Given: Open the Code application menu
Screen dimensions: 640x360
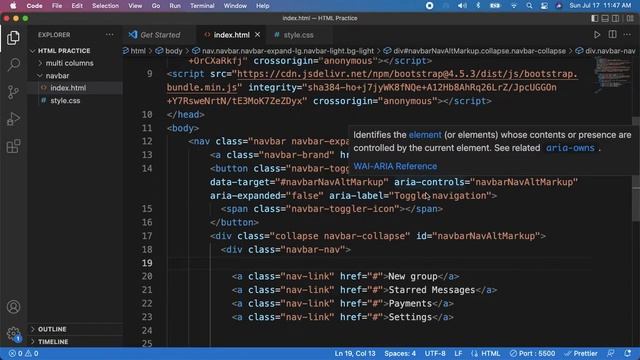Looking at the screenshot, I should (x=34, y=6).
